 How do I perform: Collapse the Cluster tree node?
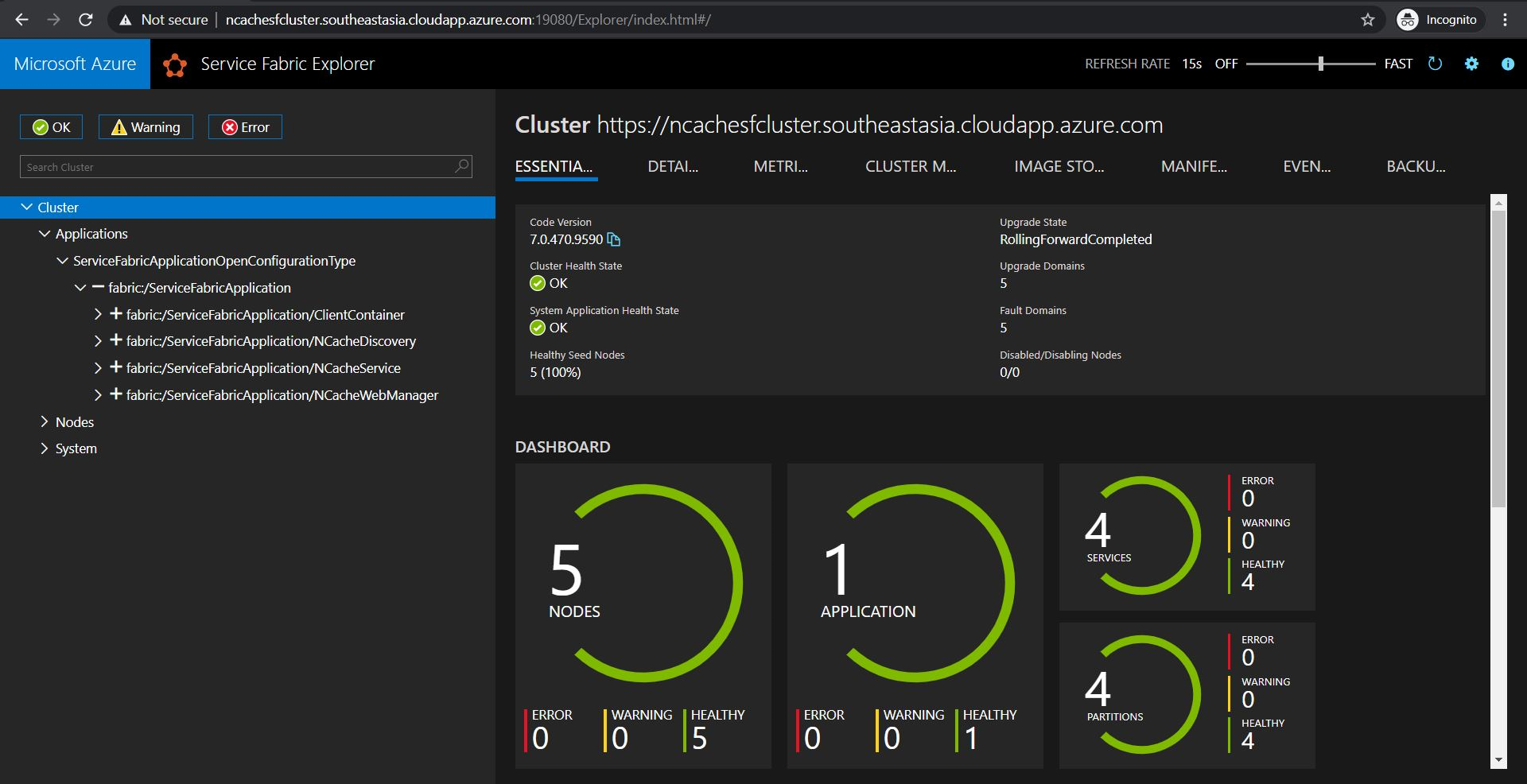click(x=26, y=208)
